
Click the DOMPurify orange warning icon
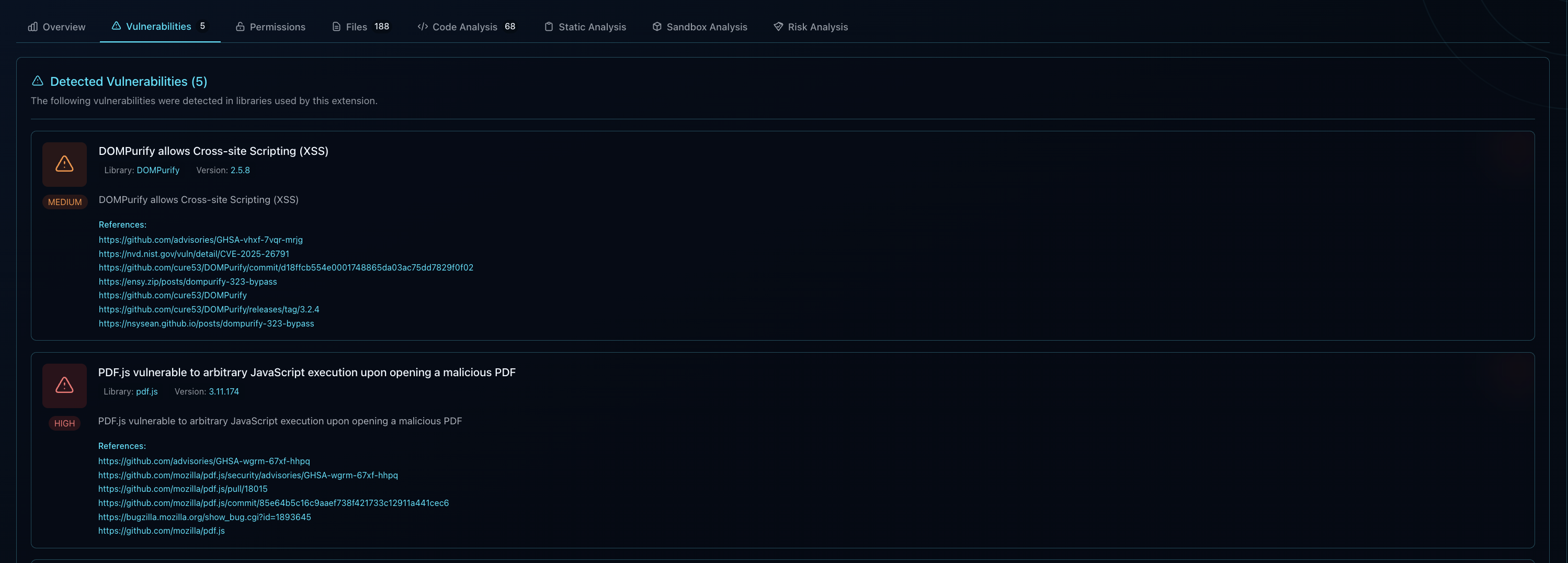click(x=64, y=164)
